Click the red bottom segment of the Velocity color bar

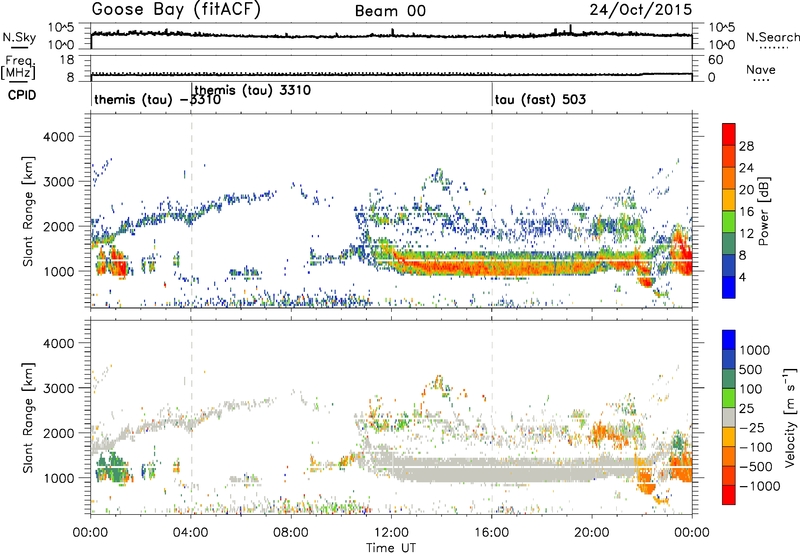(x=729, y=495)
